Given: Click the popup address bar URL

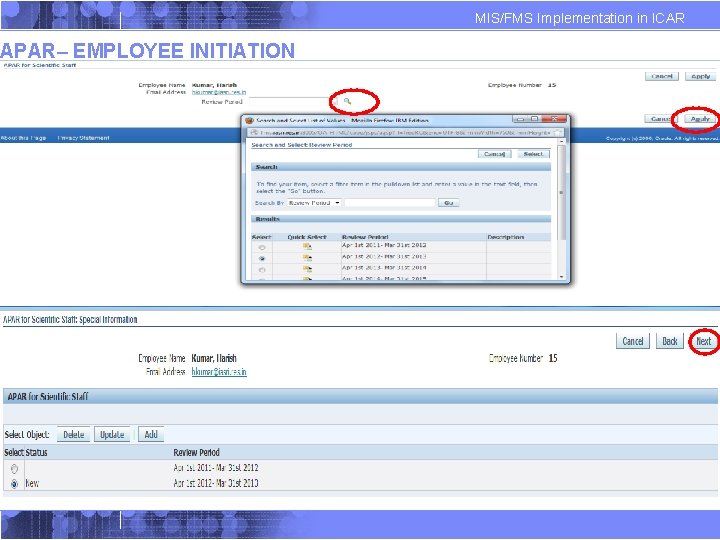Looking at the screenshot, I should (404, 132).
